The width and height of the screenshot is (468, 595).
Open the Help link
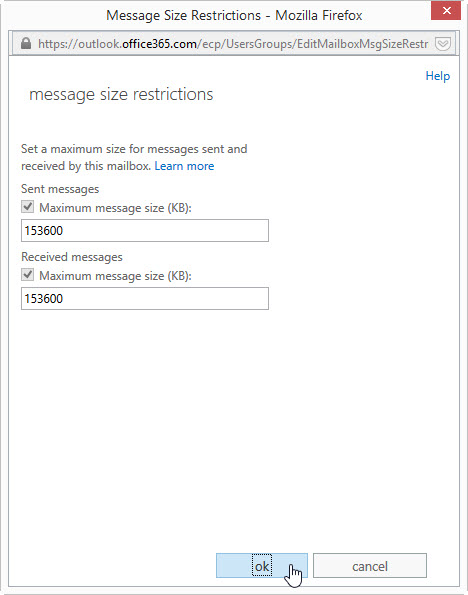438,76
